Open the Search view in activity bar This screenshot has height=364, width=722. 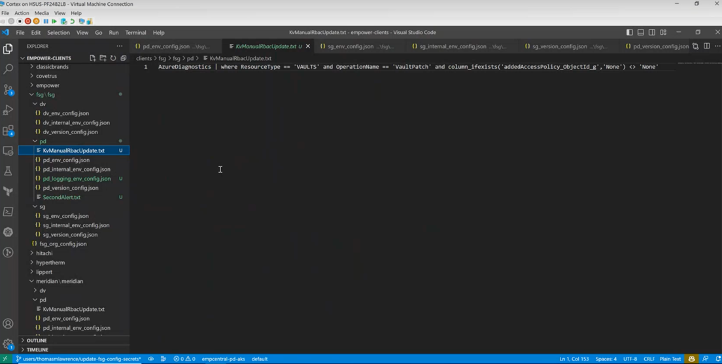pyautogui.click(x=8, y=69)
